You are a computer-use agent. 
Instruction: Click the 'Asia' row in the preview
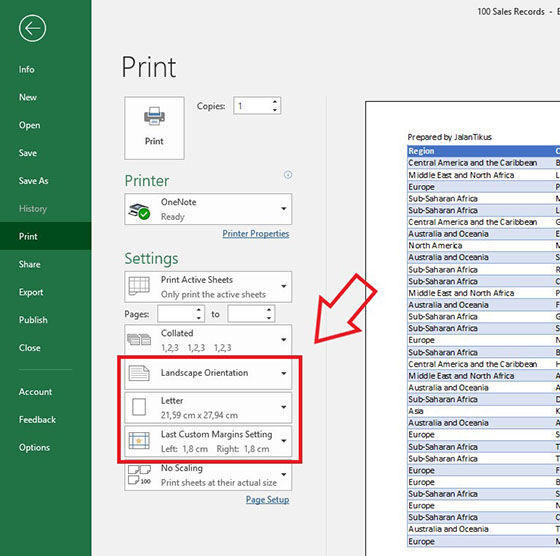(x=416, y=411)
